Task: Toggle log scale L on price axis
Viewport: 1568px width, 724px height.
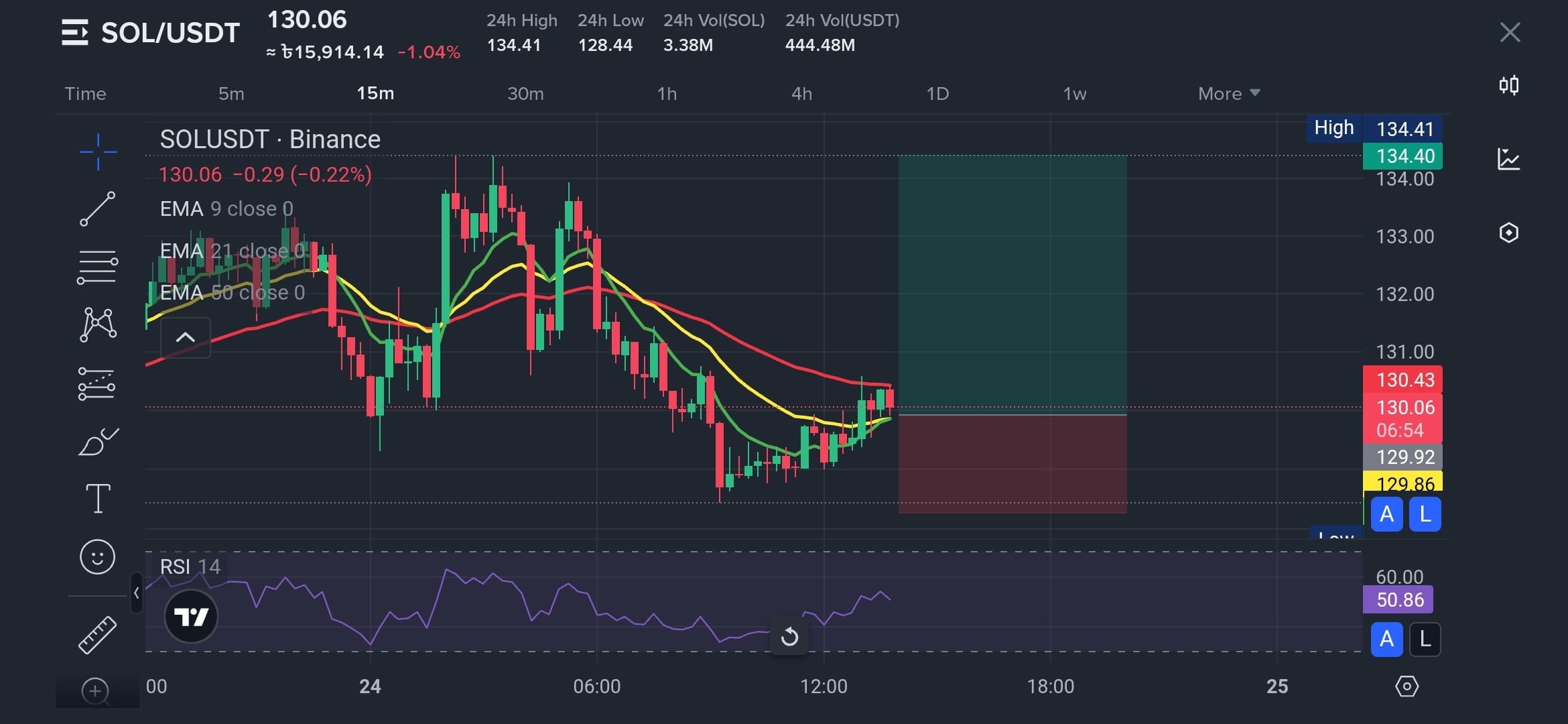Action: tap(1425, 514)
